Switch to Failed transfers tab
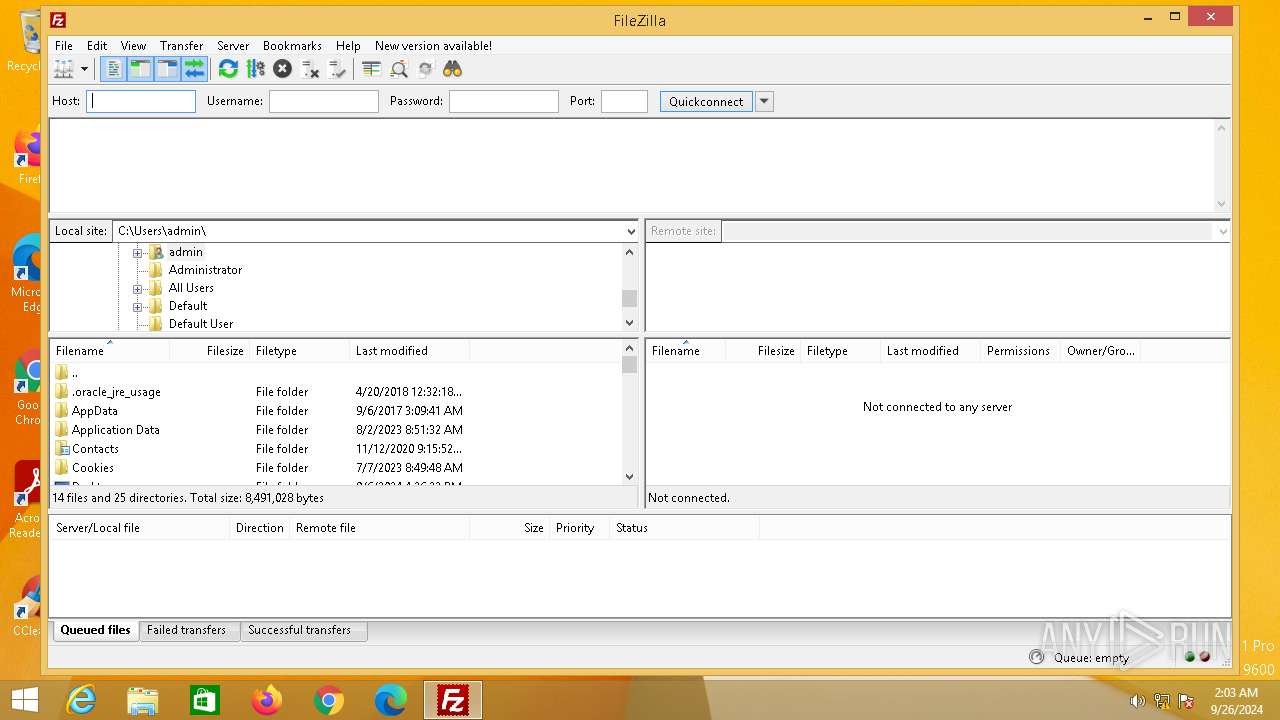 [x=187, y=630]
